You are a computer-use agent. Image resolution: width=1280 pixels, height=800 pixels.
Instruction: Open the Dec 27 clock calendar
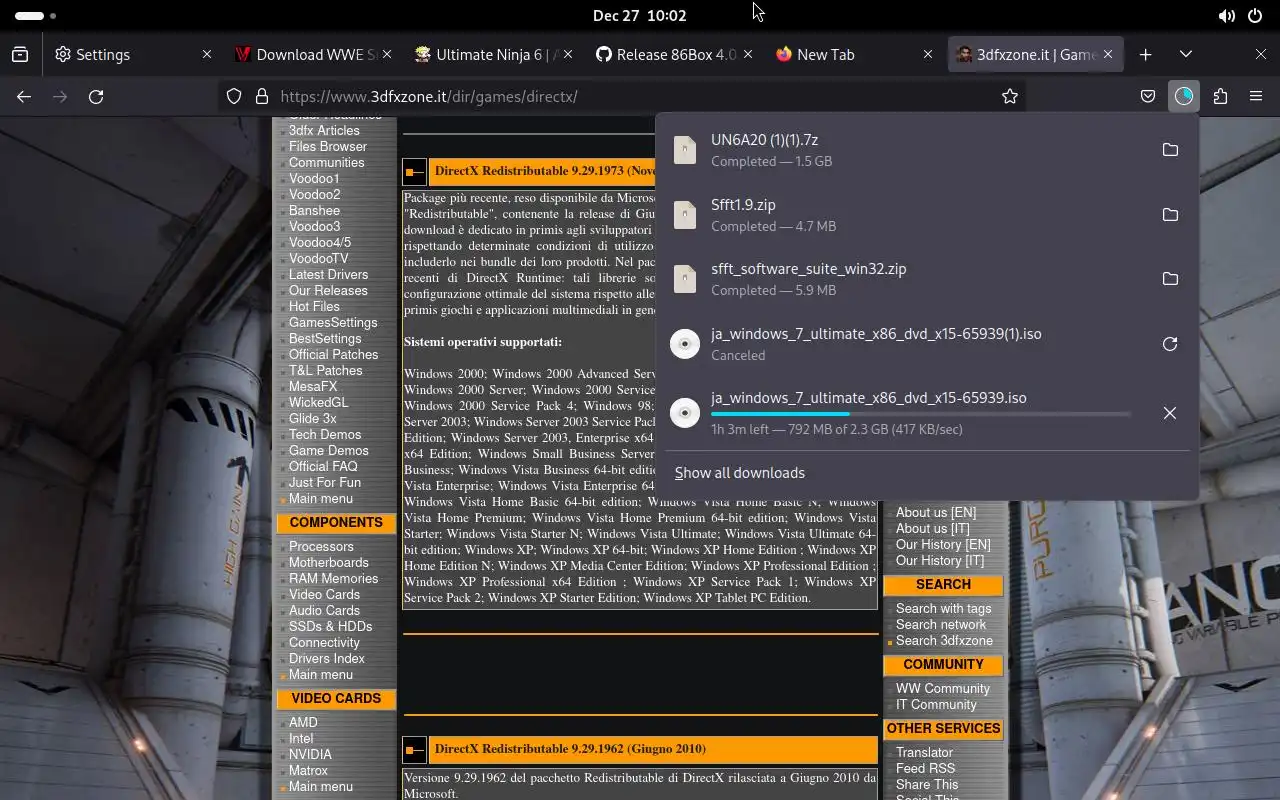pos(639,16)
